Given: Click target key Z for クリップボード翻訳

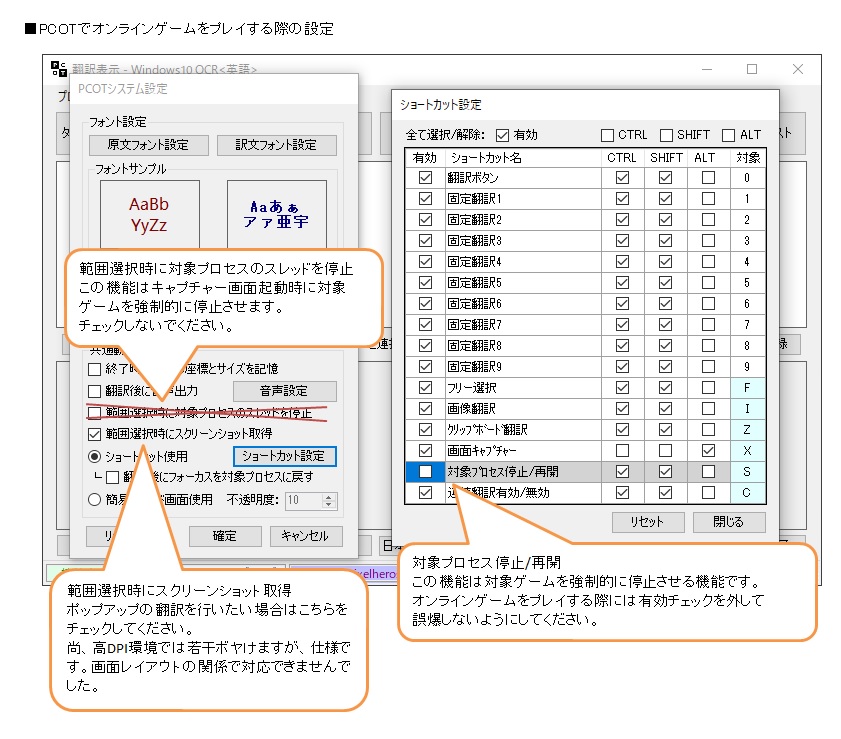Looking at the screenshot, I should pyautogui.click(x=748, y=430).
